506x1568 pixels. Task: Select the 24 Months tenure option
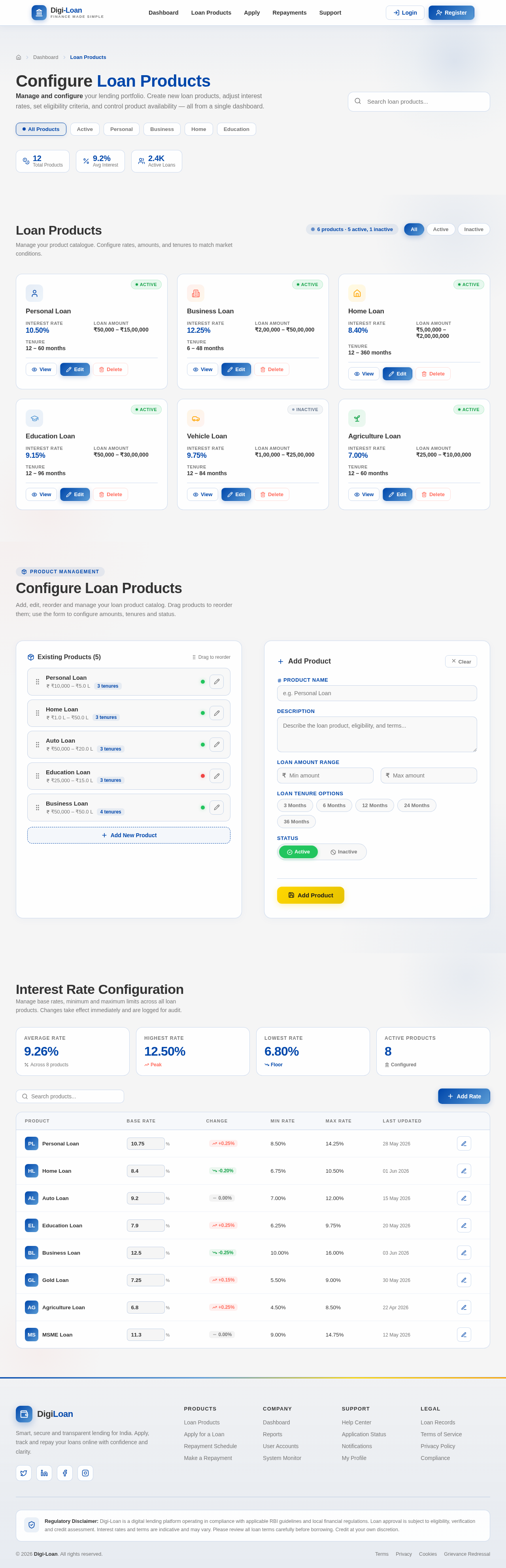coord(417,805)
